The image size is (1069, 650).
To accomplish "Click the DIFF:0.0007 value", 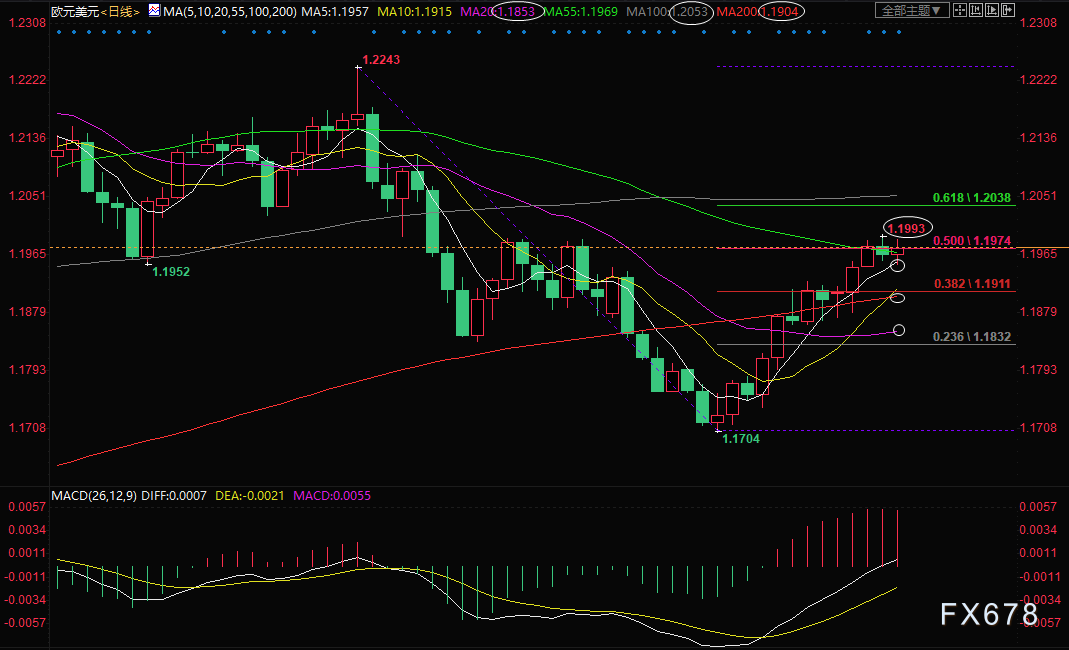I will [x=174, y=496].
